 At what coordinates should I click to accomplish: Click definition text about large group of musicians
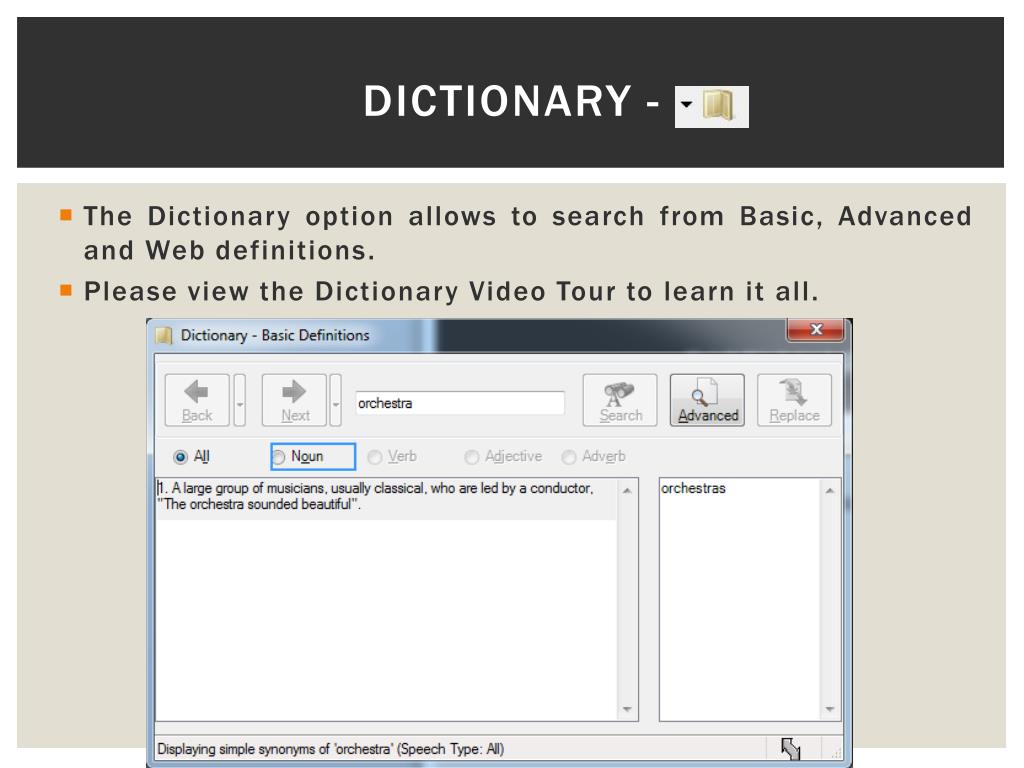click(x=376, y=496)
